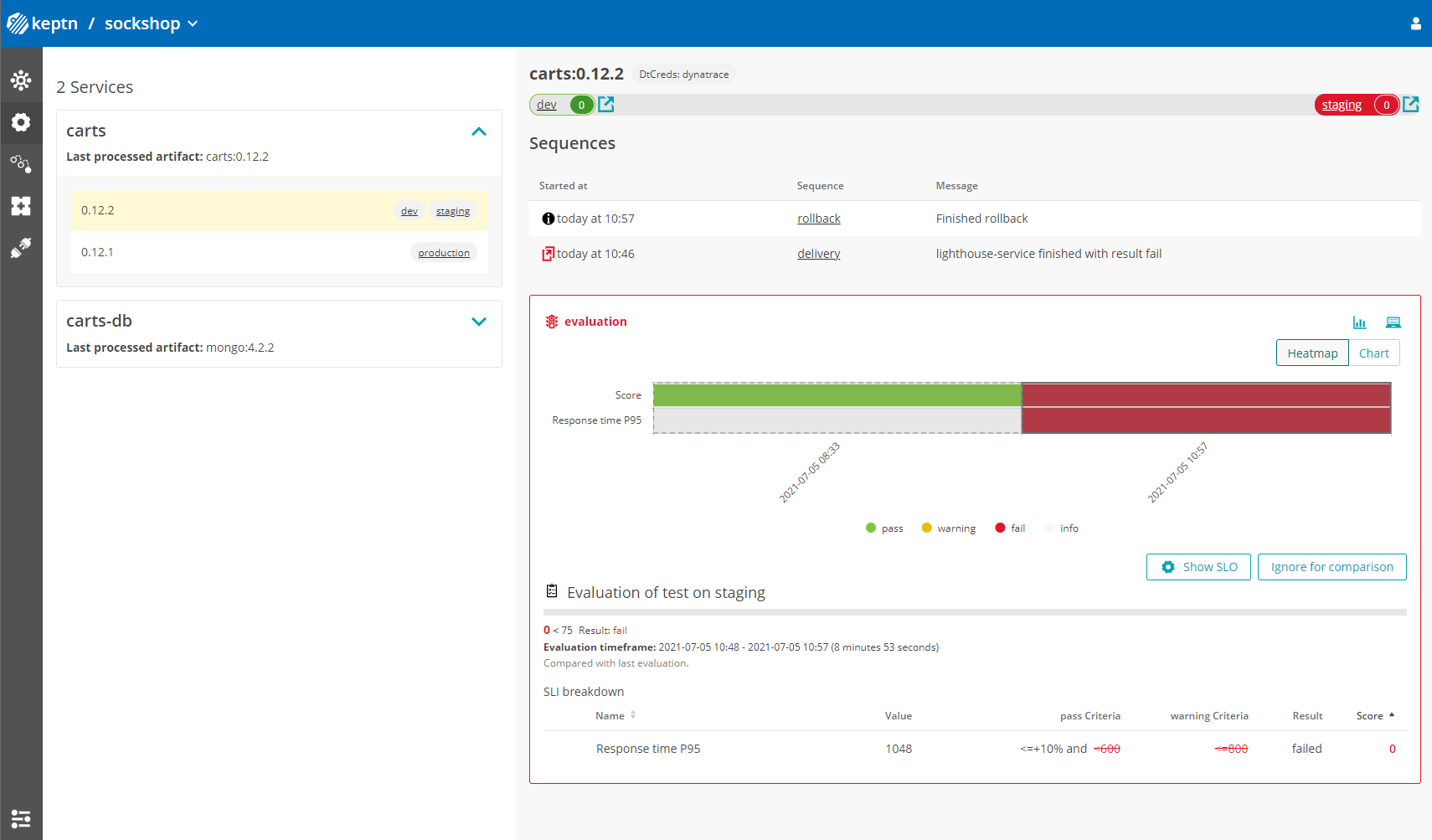Image resolution: width=1432 pixels, height=840 pixels.
Task: Click the keptn breadcrumb text
Action: [x=54, y=23]
